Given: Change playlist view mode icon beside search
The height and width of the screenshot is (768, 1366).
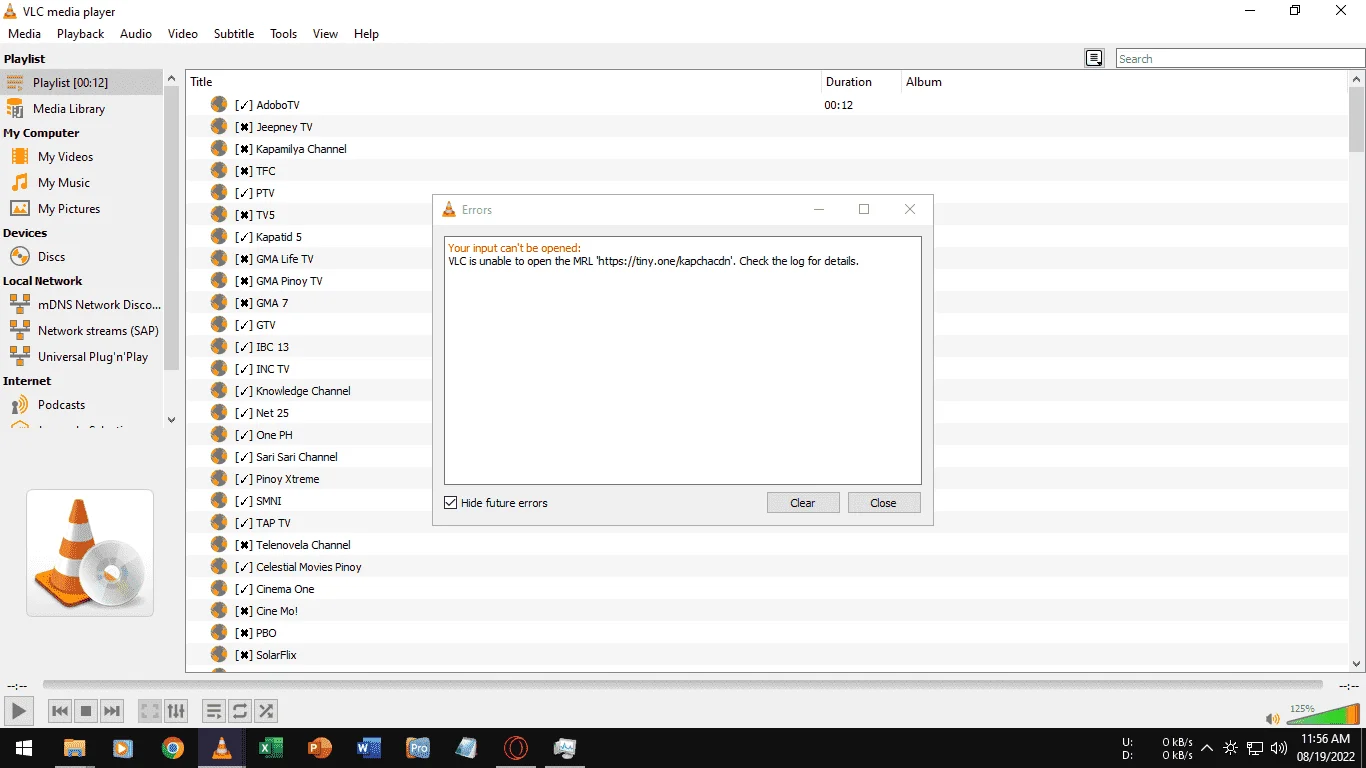Looking at the screenshot, I should pos(1094,58).
